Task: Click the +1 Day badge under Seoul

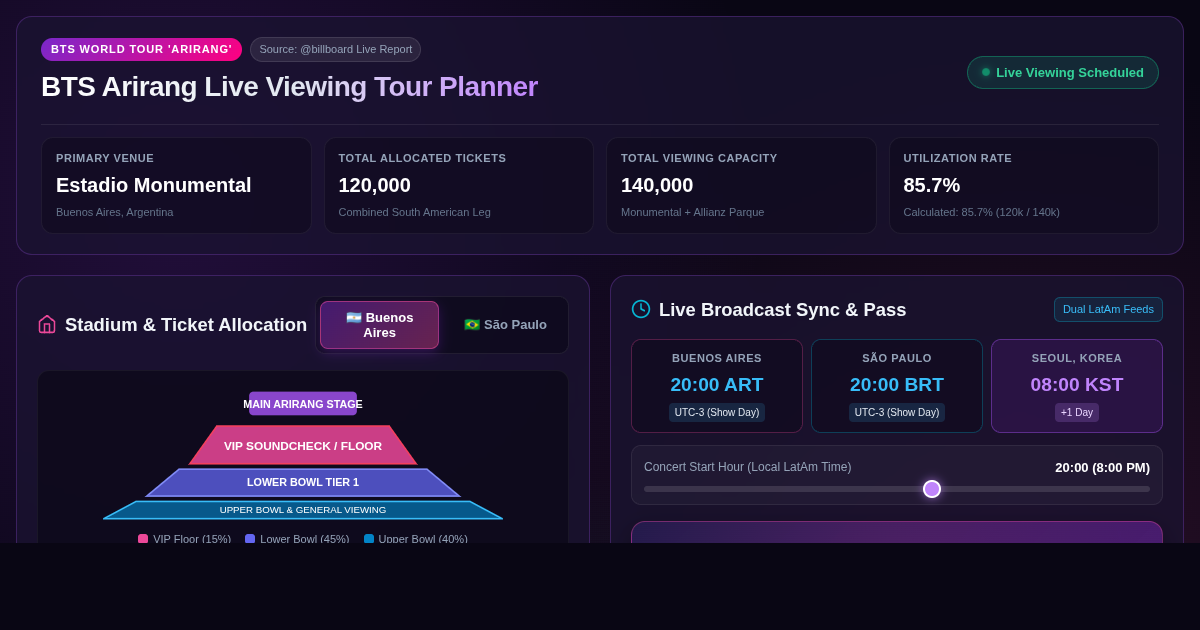Action: tap(1077, 412)
